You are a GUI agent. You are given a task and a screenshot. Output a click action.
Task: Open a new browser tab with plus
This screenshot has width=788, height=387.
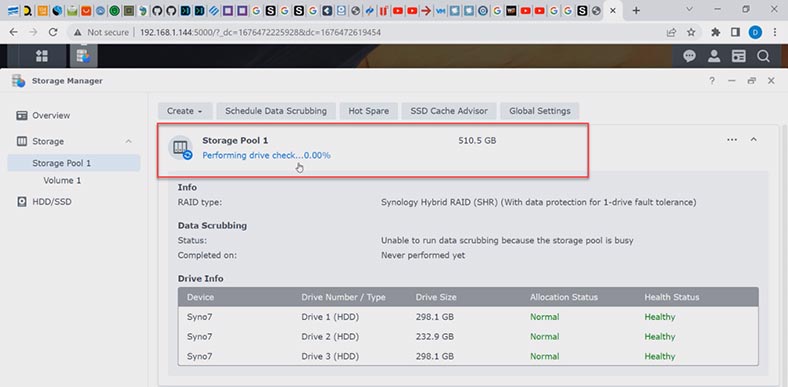click(x=636, y=10)
